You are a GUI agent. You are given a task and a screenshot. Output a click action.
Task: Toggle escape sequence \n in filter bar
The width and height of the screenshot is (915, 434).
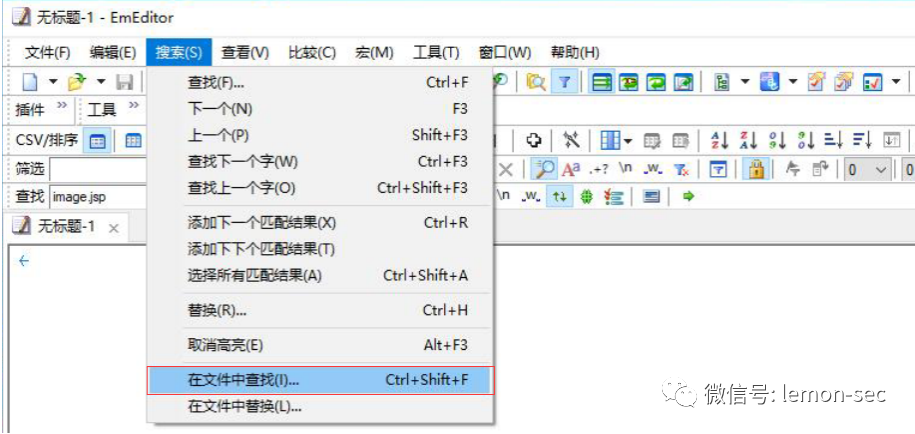626,169
